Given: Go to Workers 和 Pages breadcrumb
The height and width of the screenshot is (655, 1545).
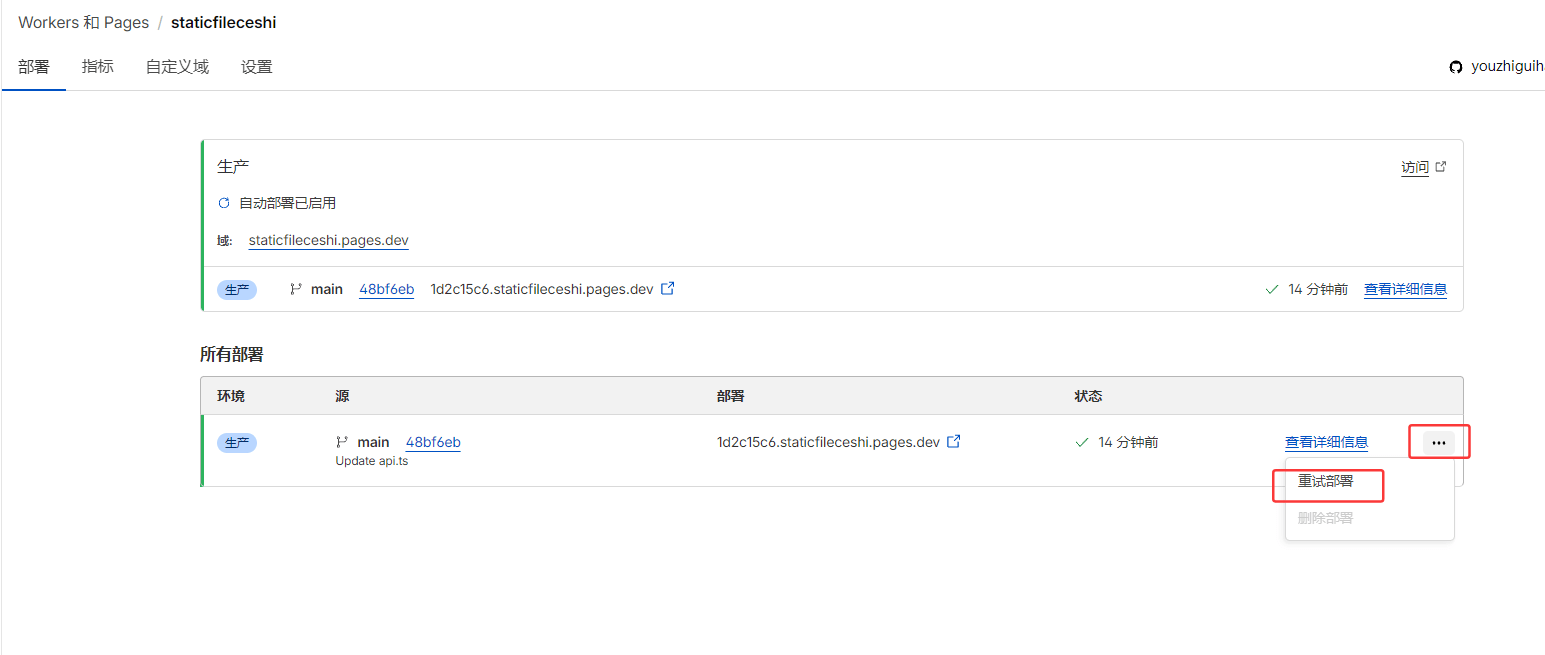Looking at the screenshot, I should (x=83, y=22).
